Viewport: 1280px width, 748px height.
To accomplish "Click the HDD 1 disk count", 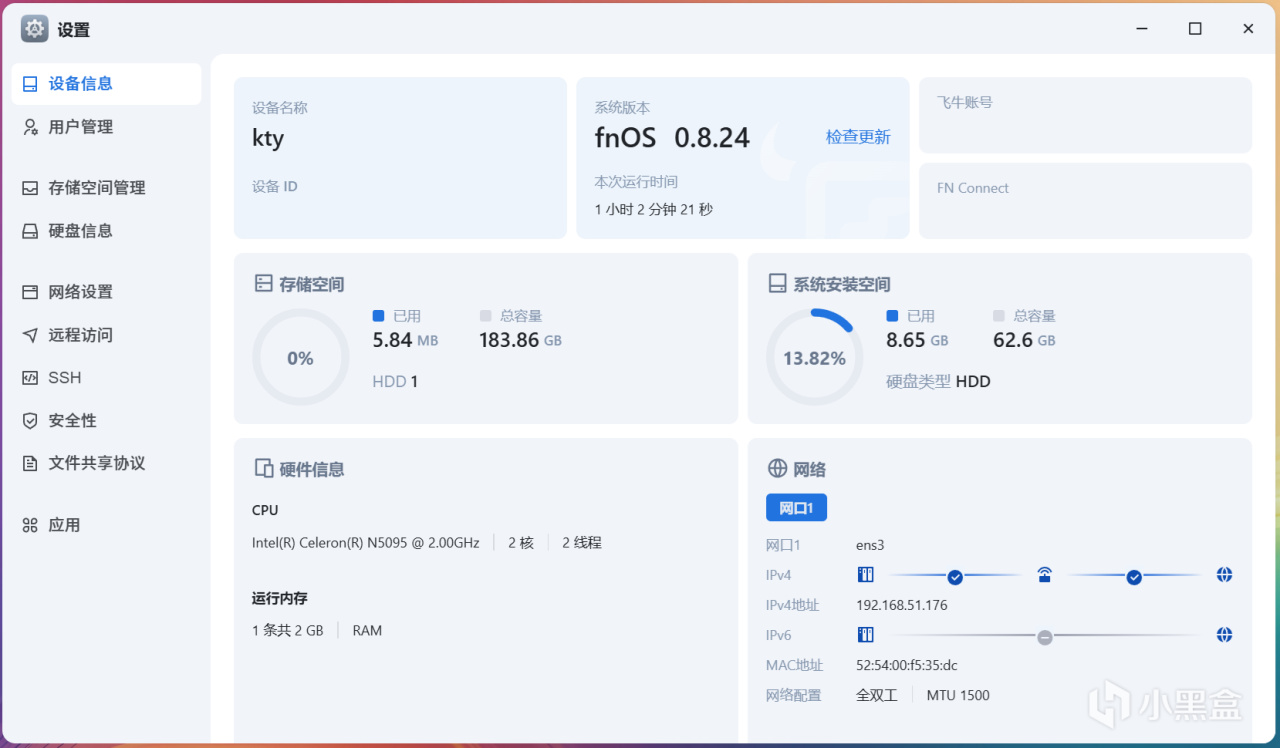I will click(x=395, y=381).
